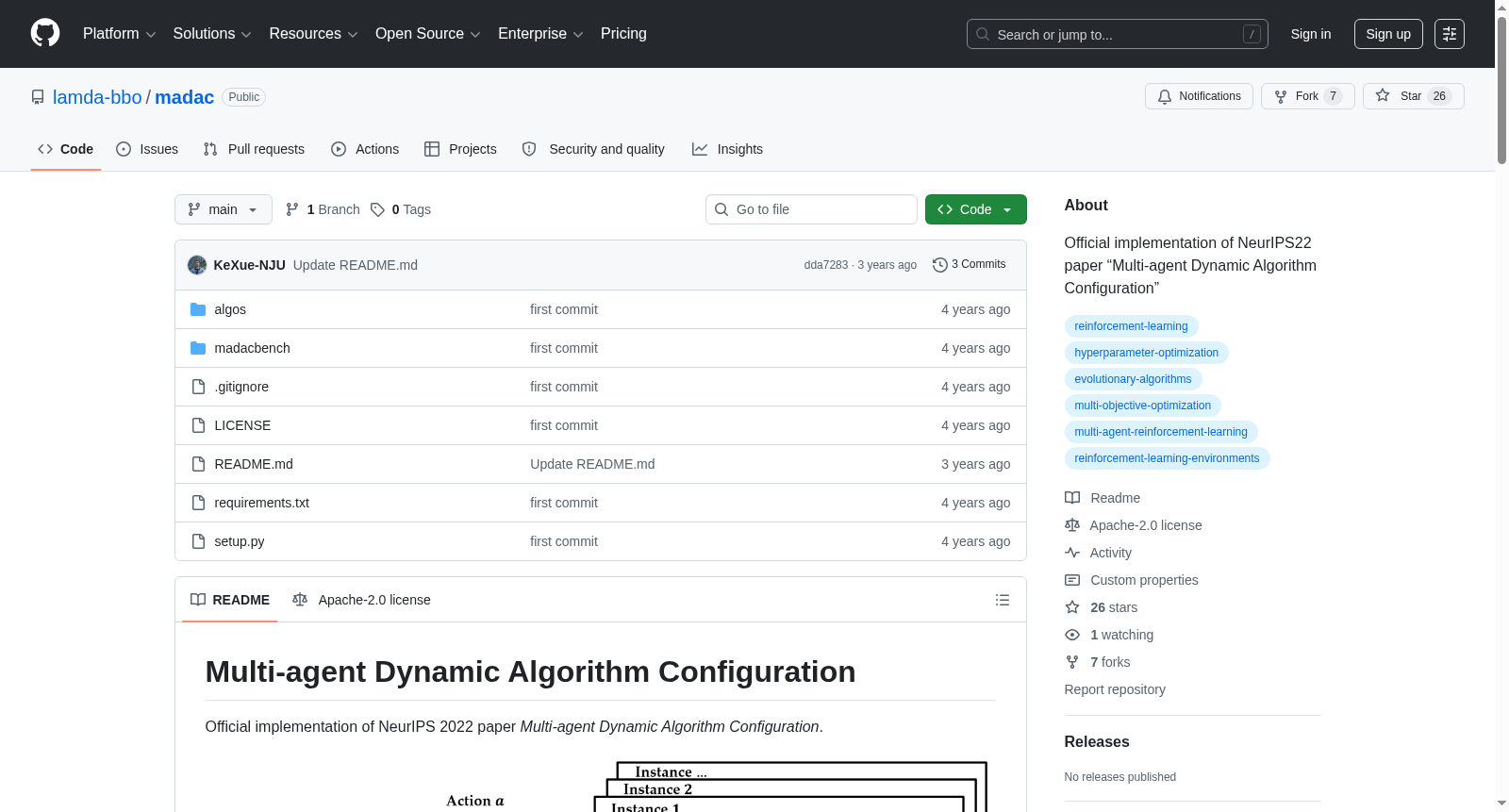Open the Pricing page
The image size is (1509, 812).
point(623,34)
